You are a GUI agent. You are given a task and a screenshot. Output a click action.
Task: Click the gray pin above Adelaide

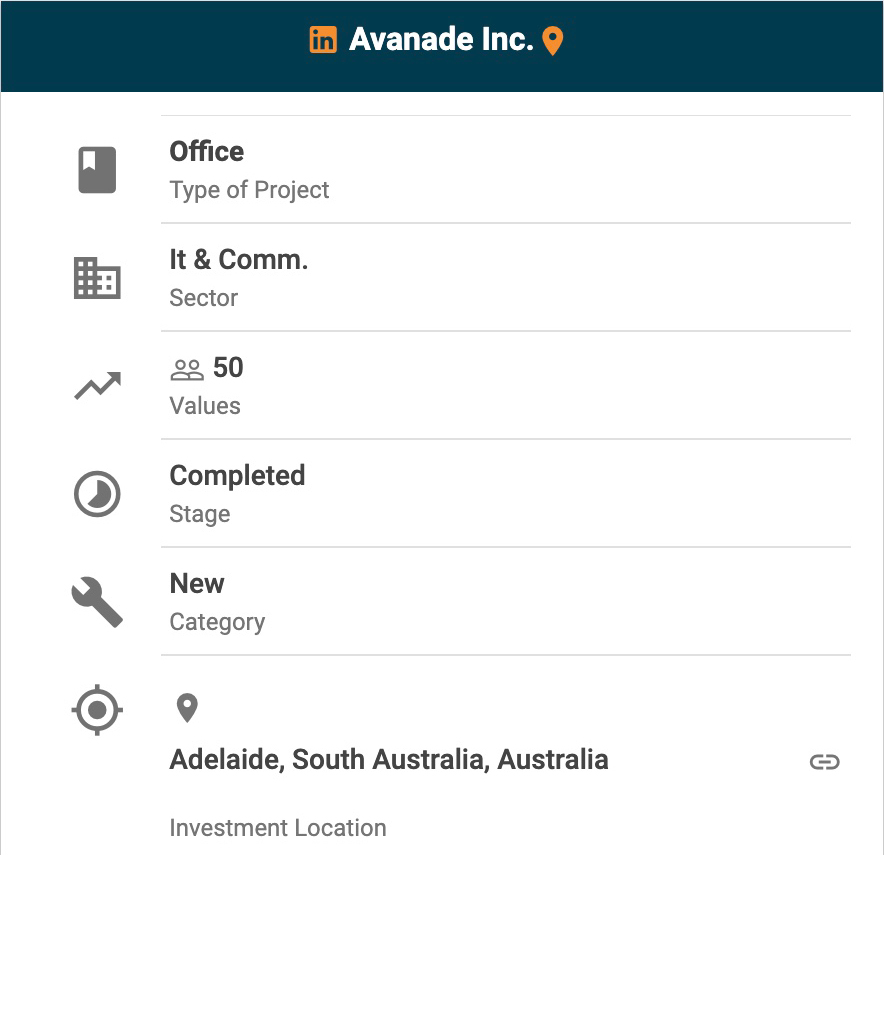point(187,709)
